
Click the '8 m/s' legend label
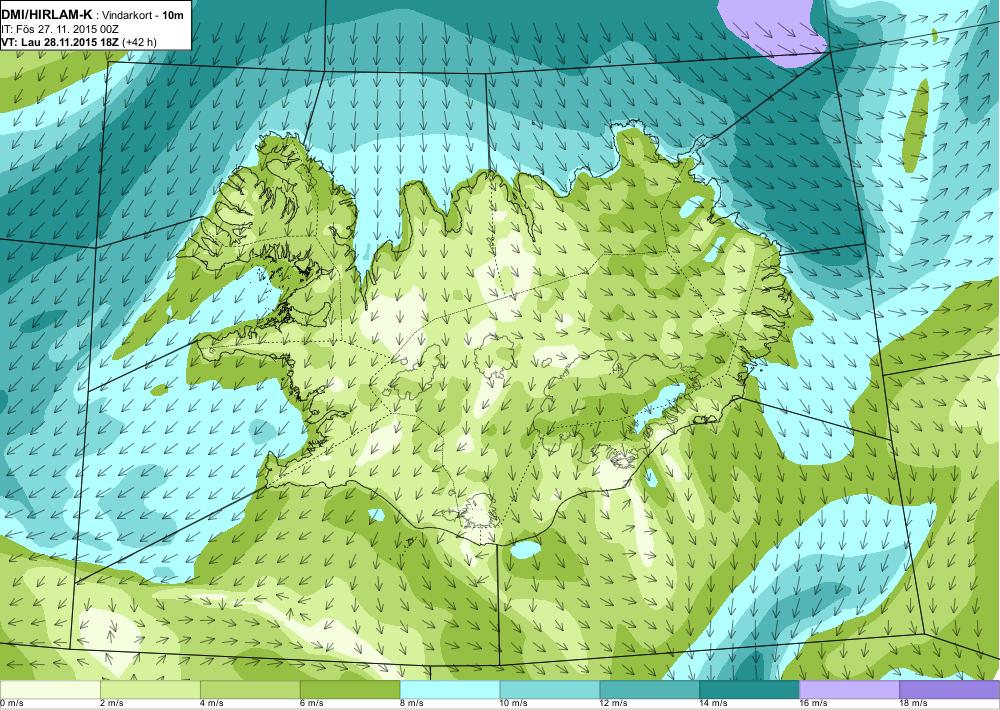click(x=412, y=704)
